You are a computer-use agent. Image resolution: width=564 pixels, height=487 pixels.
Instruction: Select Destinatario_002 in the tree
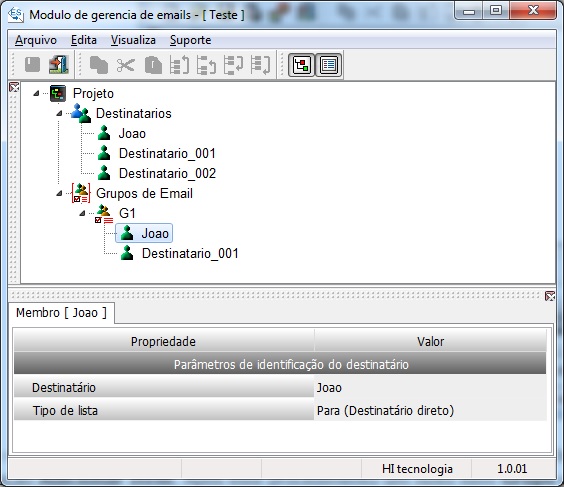point(167,173)
